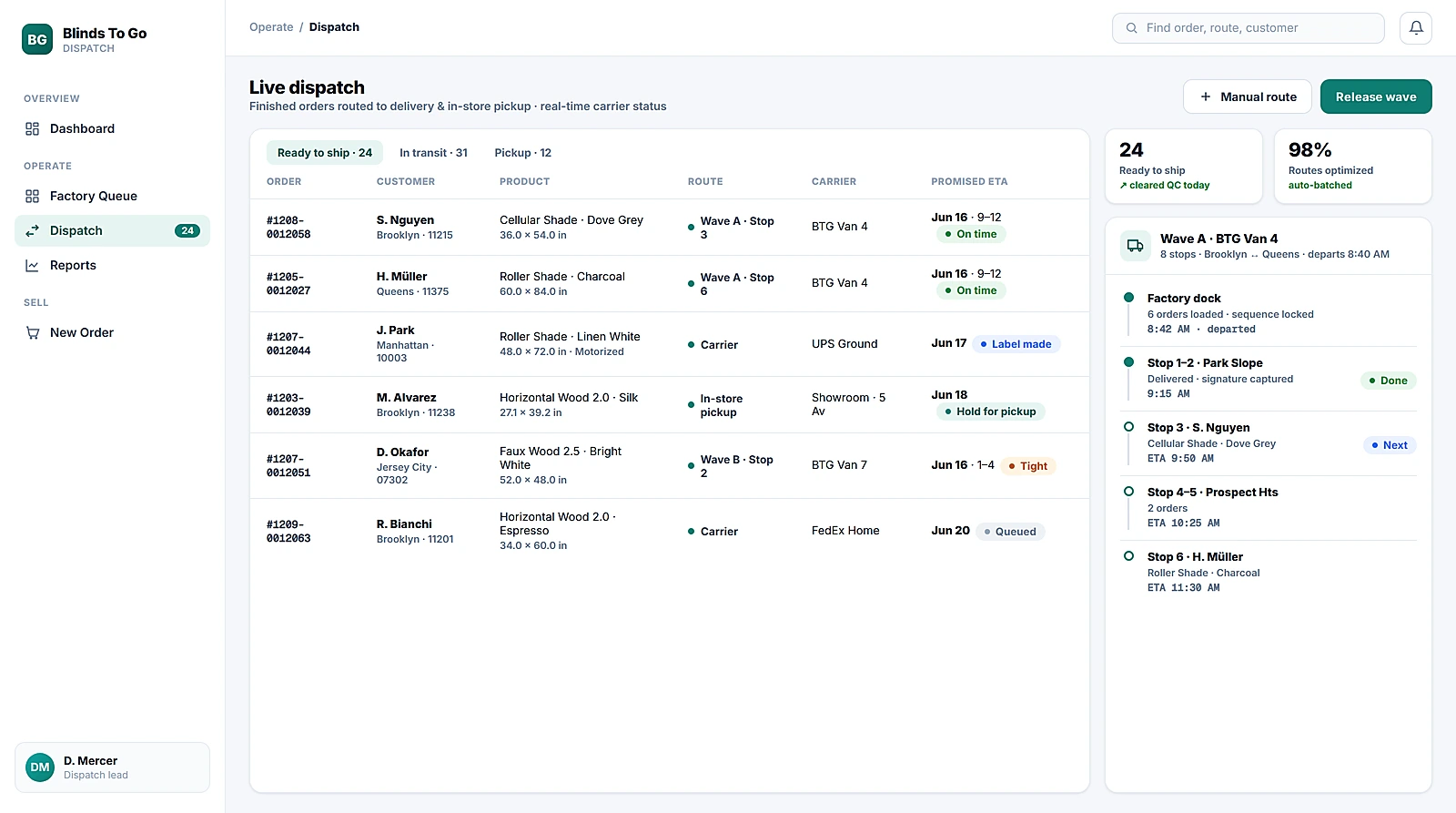Open D. Mercer profile card
1456x813 pixels.
(112, 767)
